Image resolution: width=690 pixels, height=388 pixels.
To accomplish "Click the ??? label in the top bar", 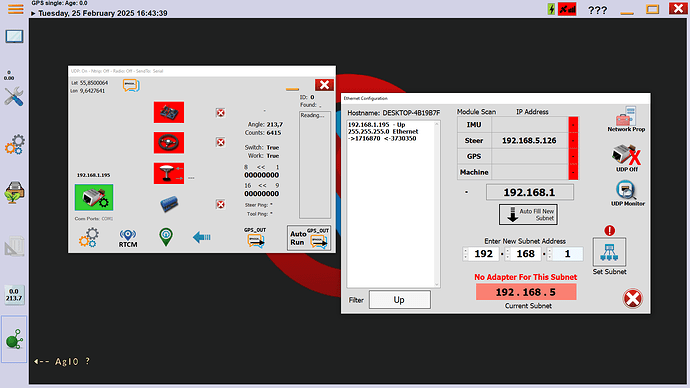I will pyautogui.click(x=597, y=10).
